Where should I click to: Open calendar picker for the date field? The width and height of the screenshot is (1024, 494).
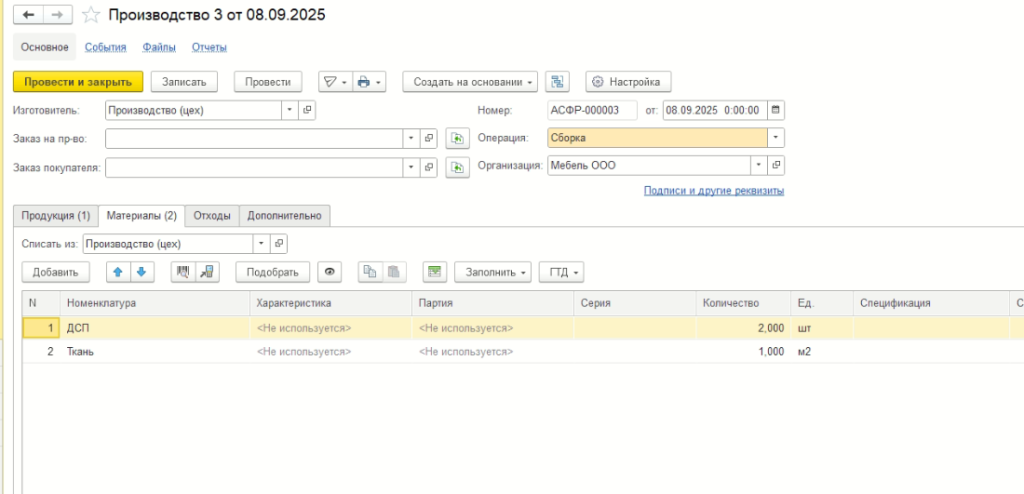(x=775, y=110)
